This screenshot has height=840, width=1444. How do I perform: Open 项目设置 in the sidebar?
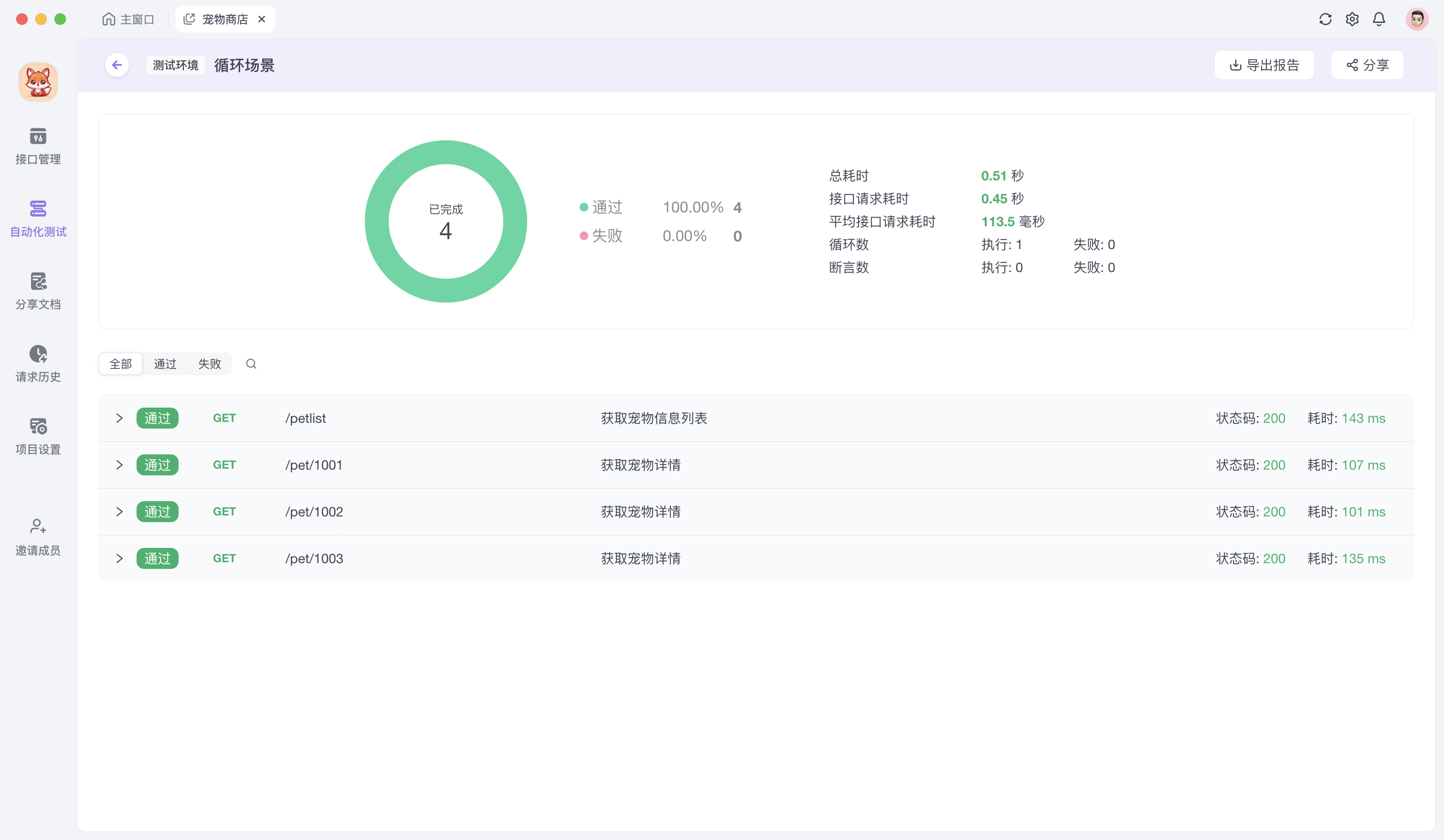point(38,436)
